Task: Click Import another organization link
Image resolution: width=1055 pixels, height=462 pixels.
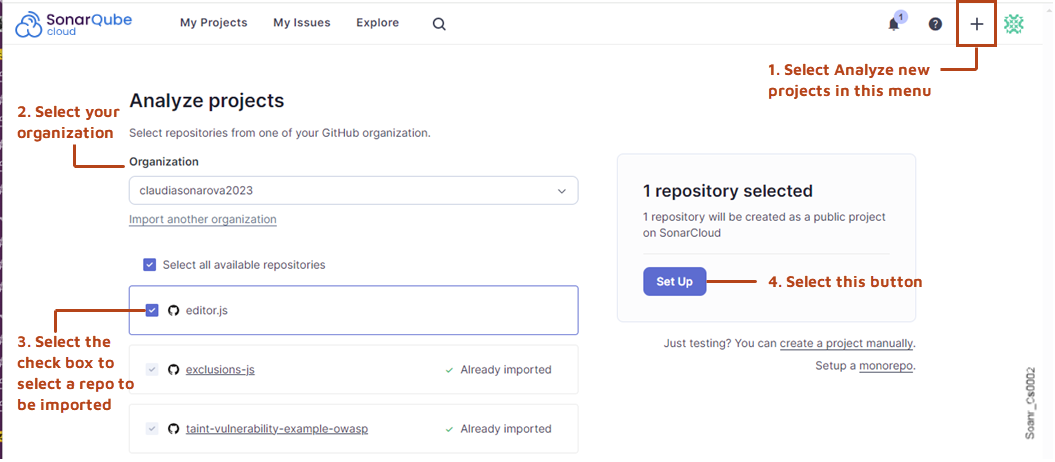Action: tap(202, 219)
